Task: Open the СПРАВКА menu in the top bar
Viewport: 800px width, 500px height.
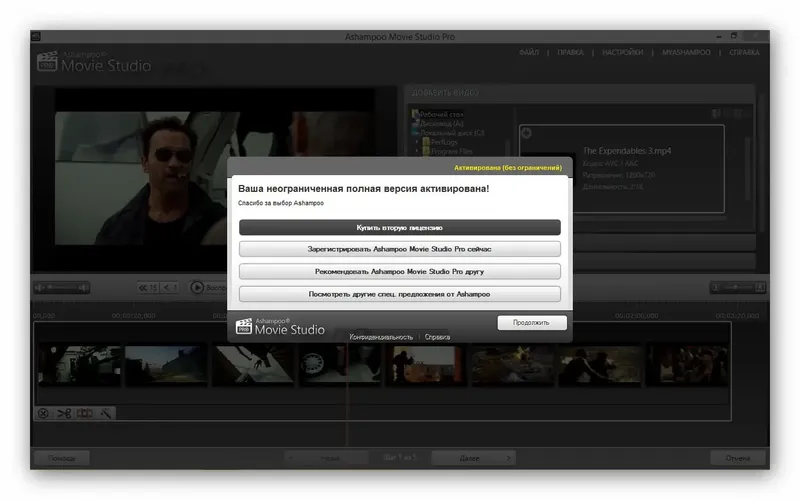Action: click(744, 53)
